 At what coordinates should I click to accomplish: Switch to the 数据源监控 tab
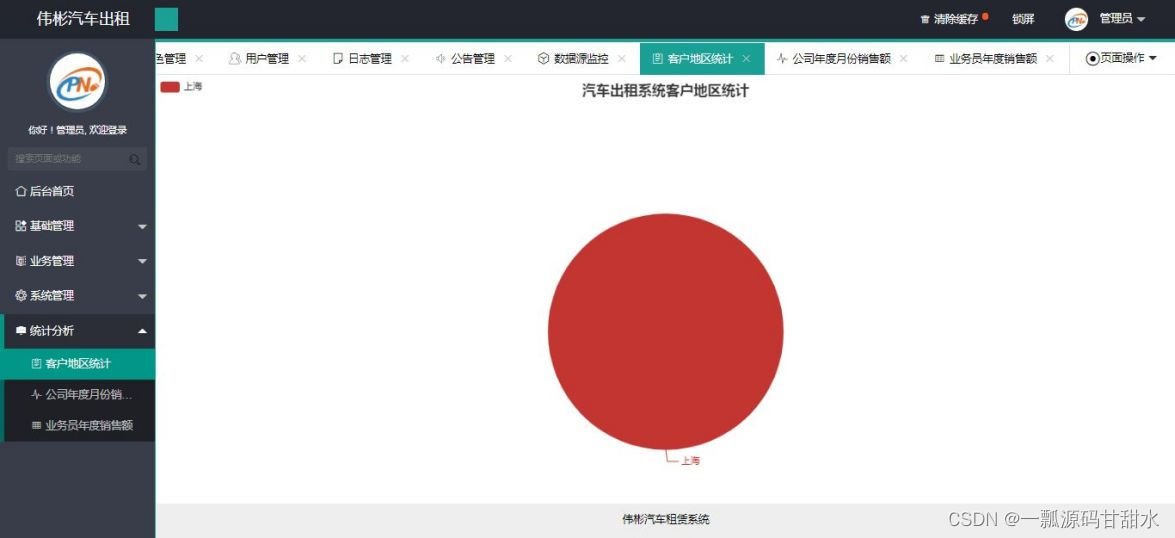581,58
